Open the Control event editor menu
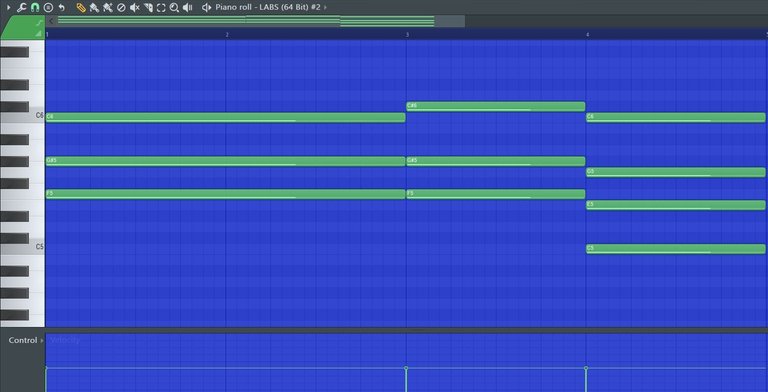Image resolution: width=768 pixels, height=392 pixels. click(23, 340)
